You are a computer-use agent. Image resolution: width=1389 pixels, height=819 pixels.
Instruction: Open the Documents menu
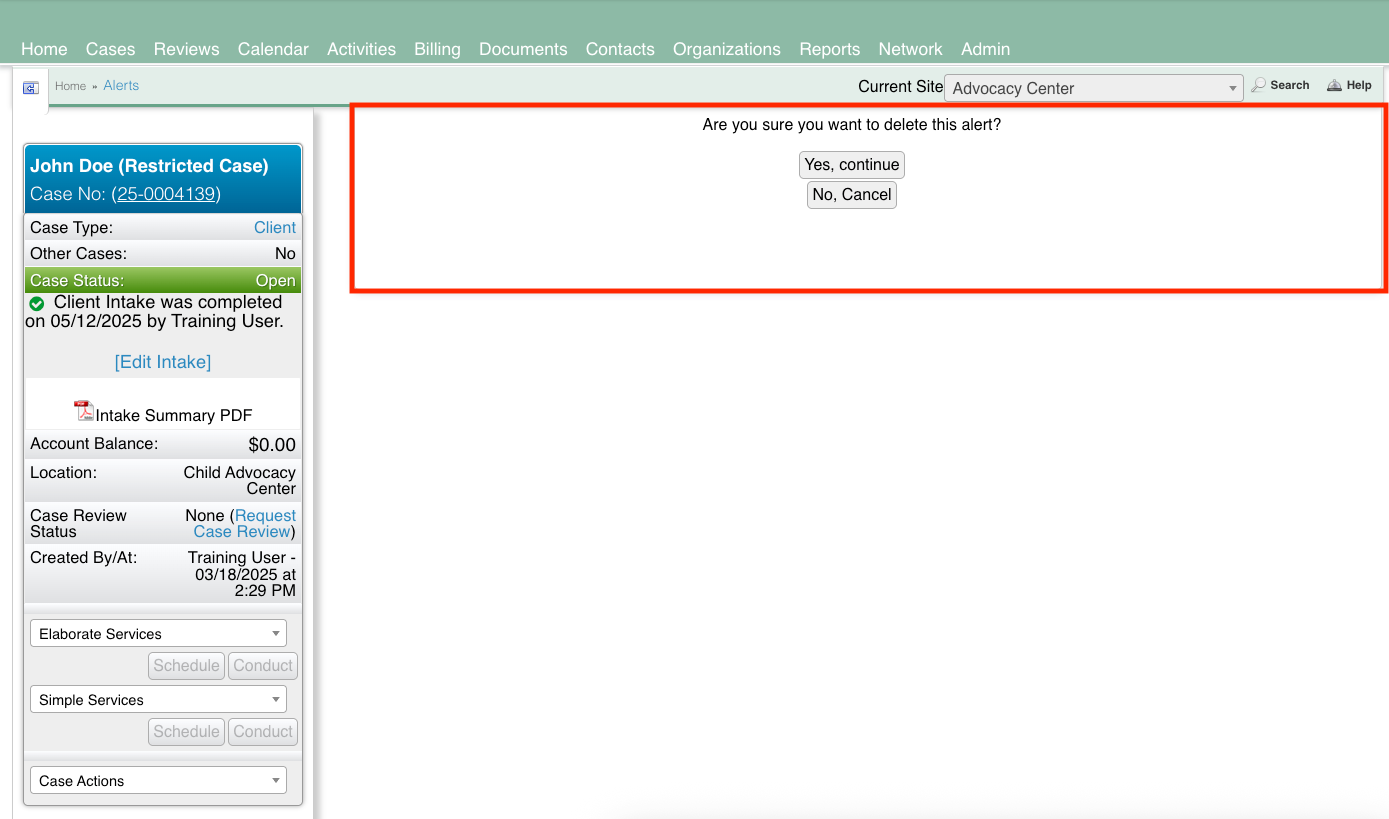click(523, 49)
